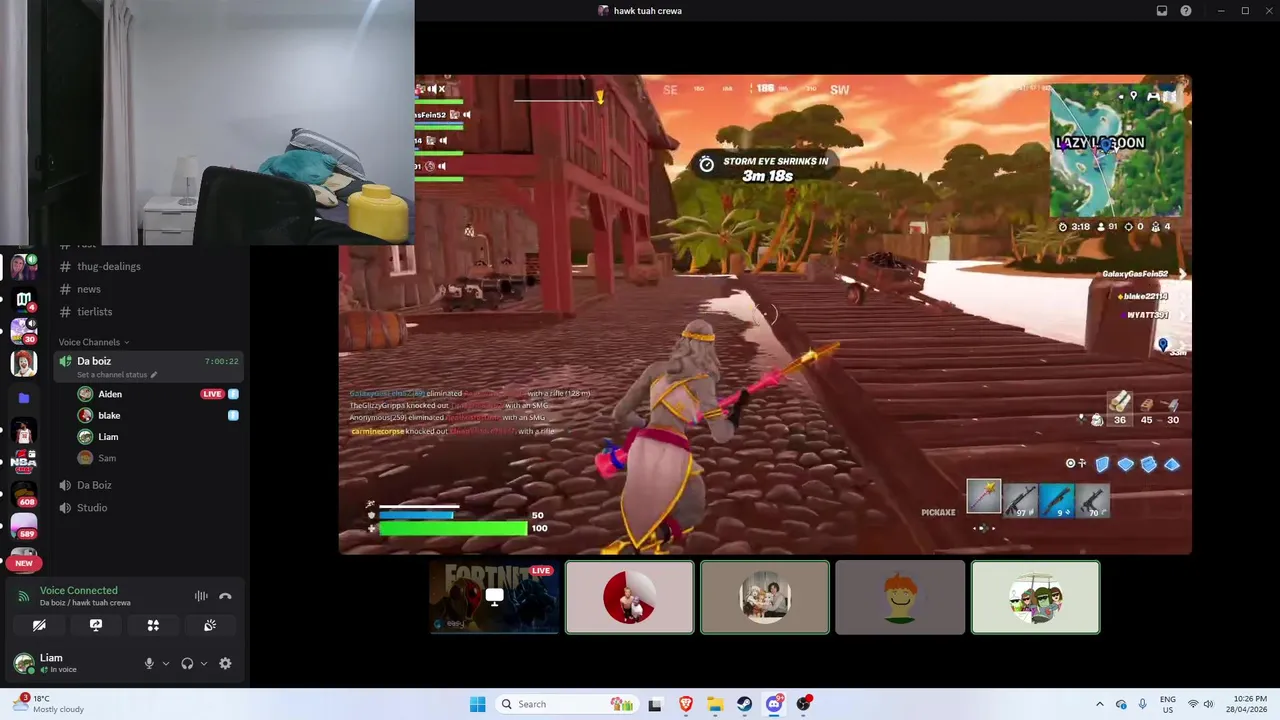Viewport: 1280px width, 720px height.
Task: Open File Explorer from the taskbar
Action: 715,704
